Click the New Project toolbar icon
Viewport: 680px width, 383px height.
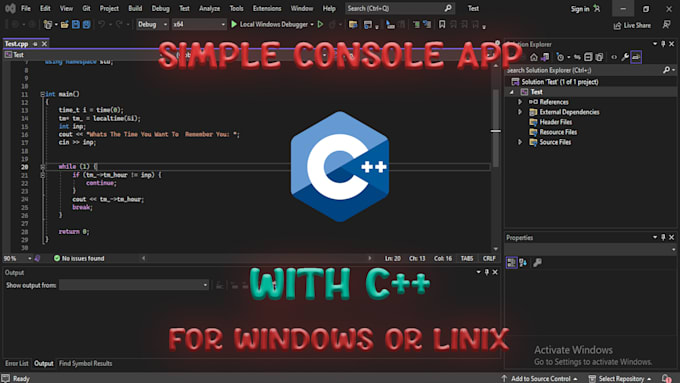point(48,25)
